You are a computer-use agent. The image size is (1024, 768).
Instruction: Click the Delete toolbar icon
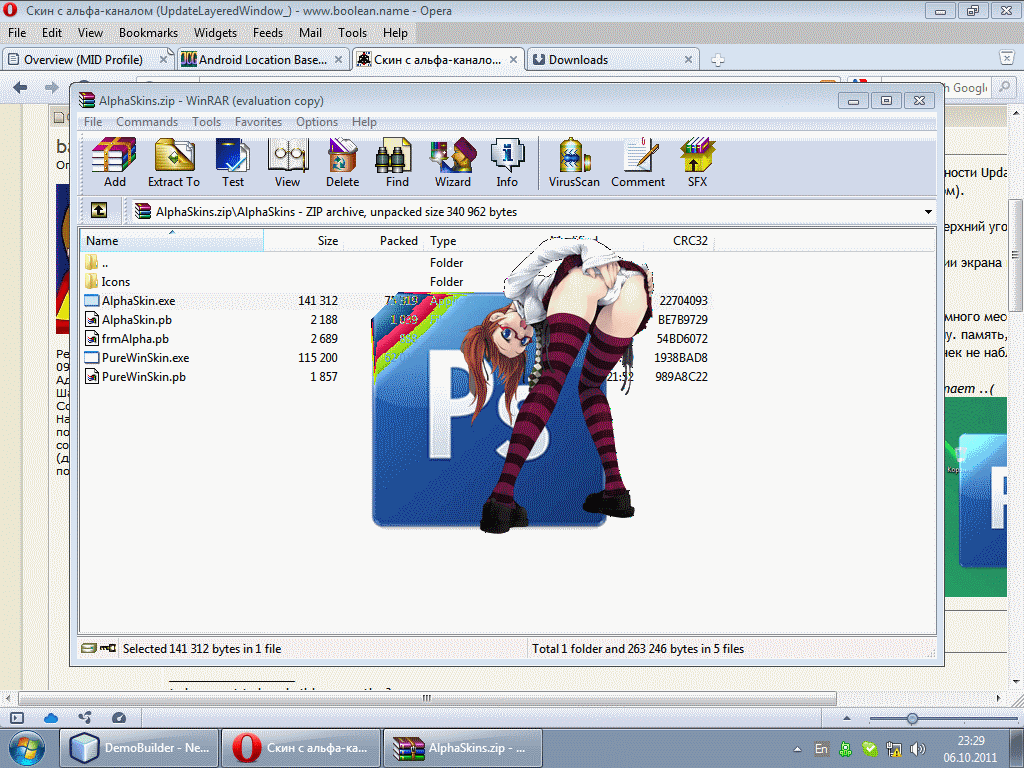tap(342, 163)
